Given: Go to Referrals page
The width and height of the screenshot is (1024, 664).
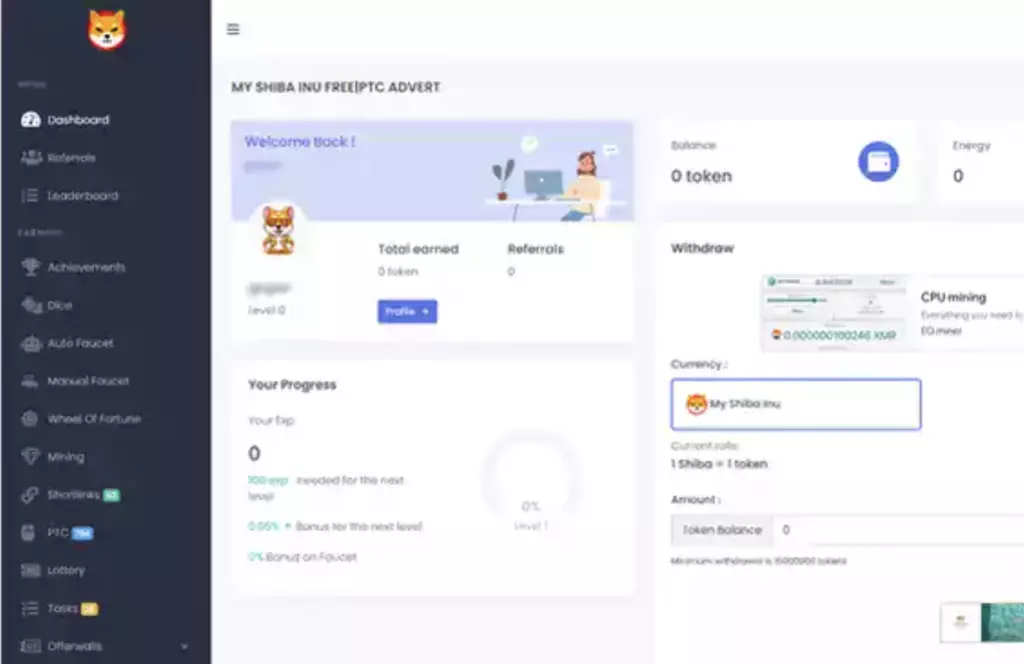Looking at the screenshot, I should tap(71, 157).
